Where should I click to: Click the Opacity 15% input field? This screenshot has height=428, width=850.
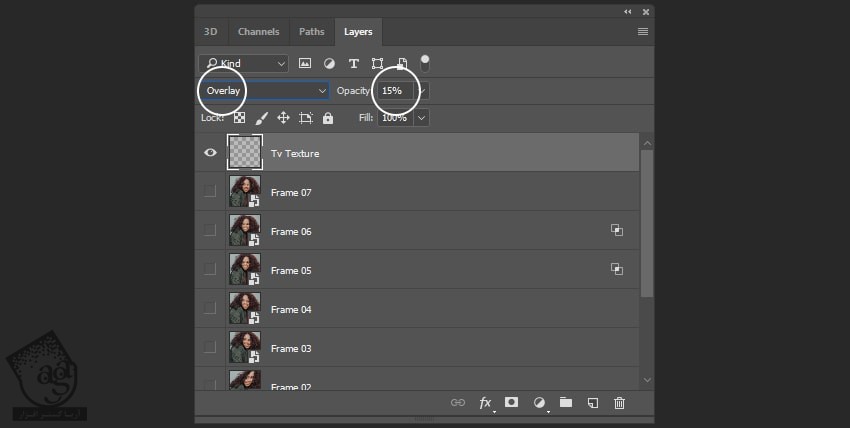[x=393, y=91]
